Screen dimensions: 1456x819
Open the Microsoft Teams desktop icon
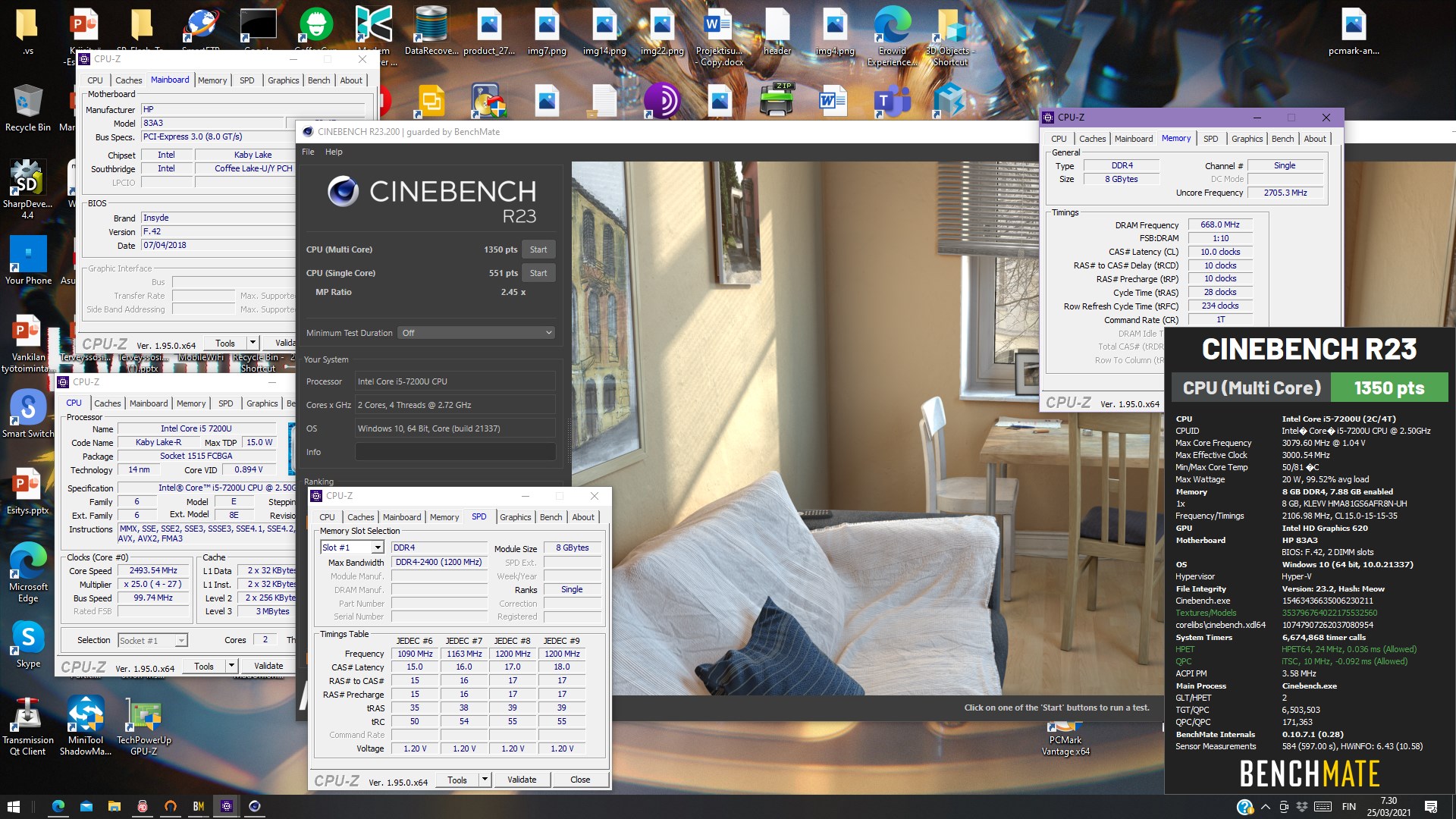[892, 101]
